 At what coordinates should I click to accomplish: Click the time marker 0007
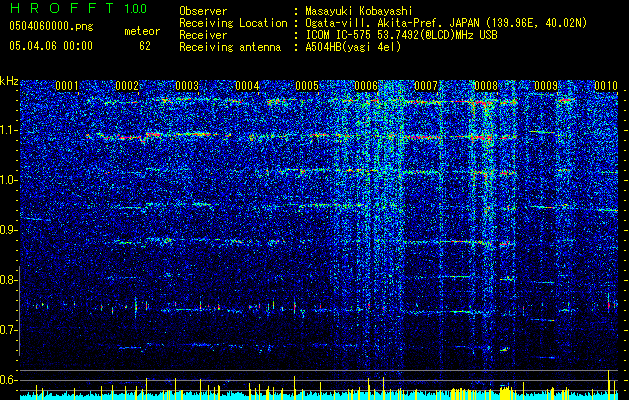tap(426, 86)
